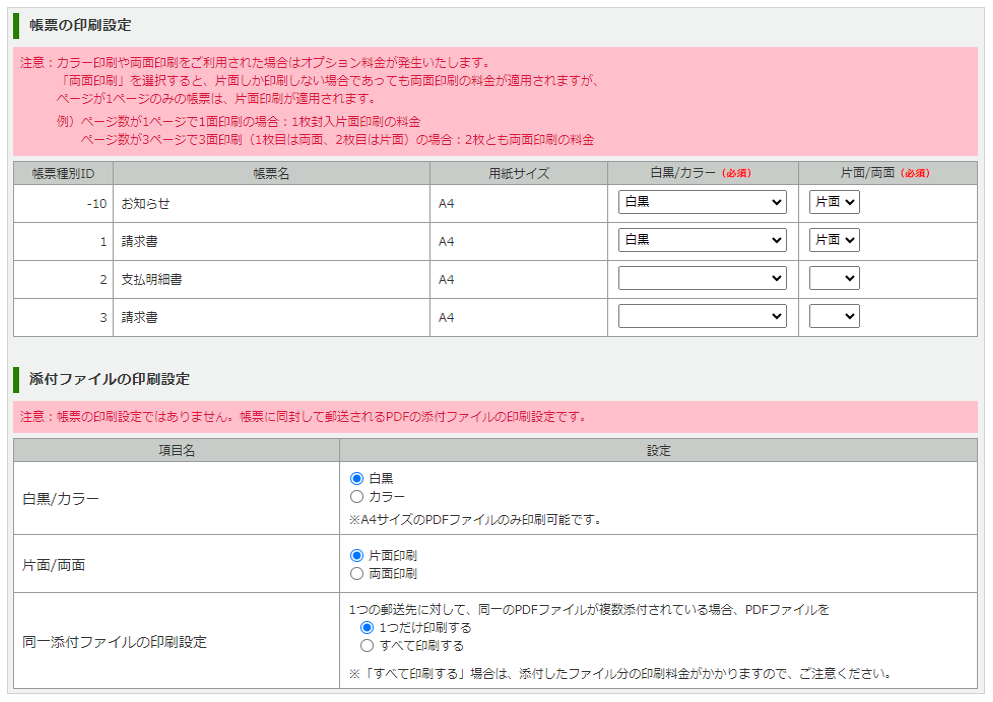993x702 pixels.
Task: Select the すべて印刷する radio option
Action: [366, 646]
